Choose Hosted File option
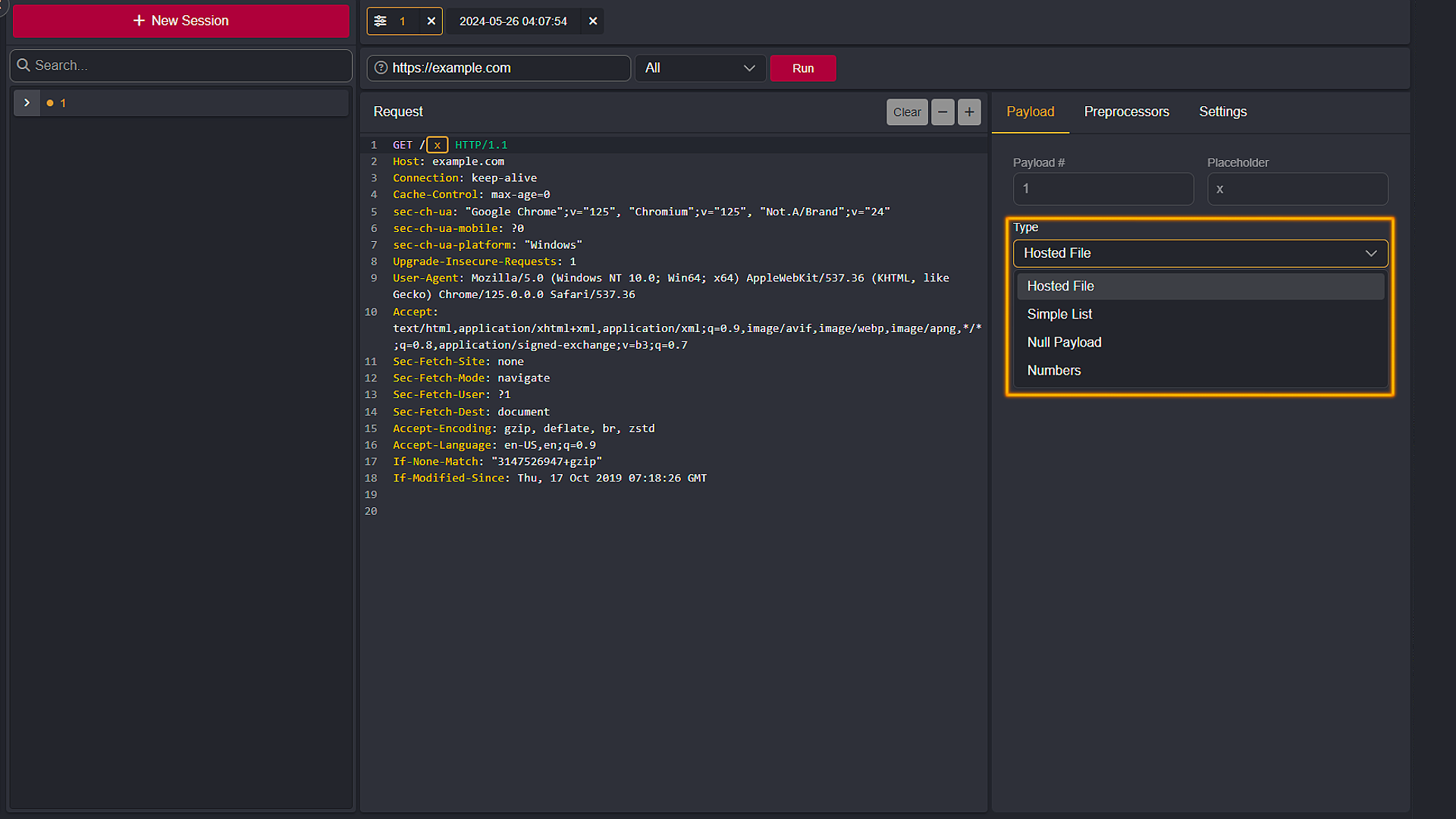This screenshot has width=1456, height=819. [1200, 286]
